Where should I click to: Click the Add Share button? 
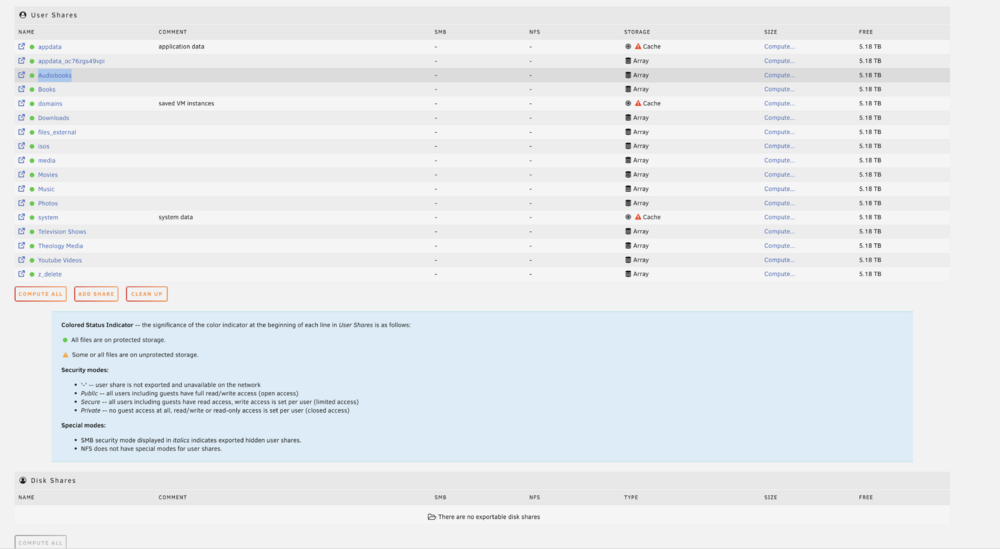96,294
